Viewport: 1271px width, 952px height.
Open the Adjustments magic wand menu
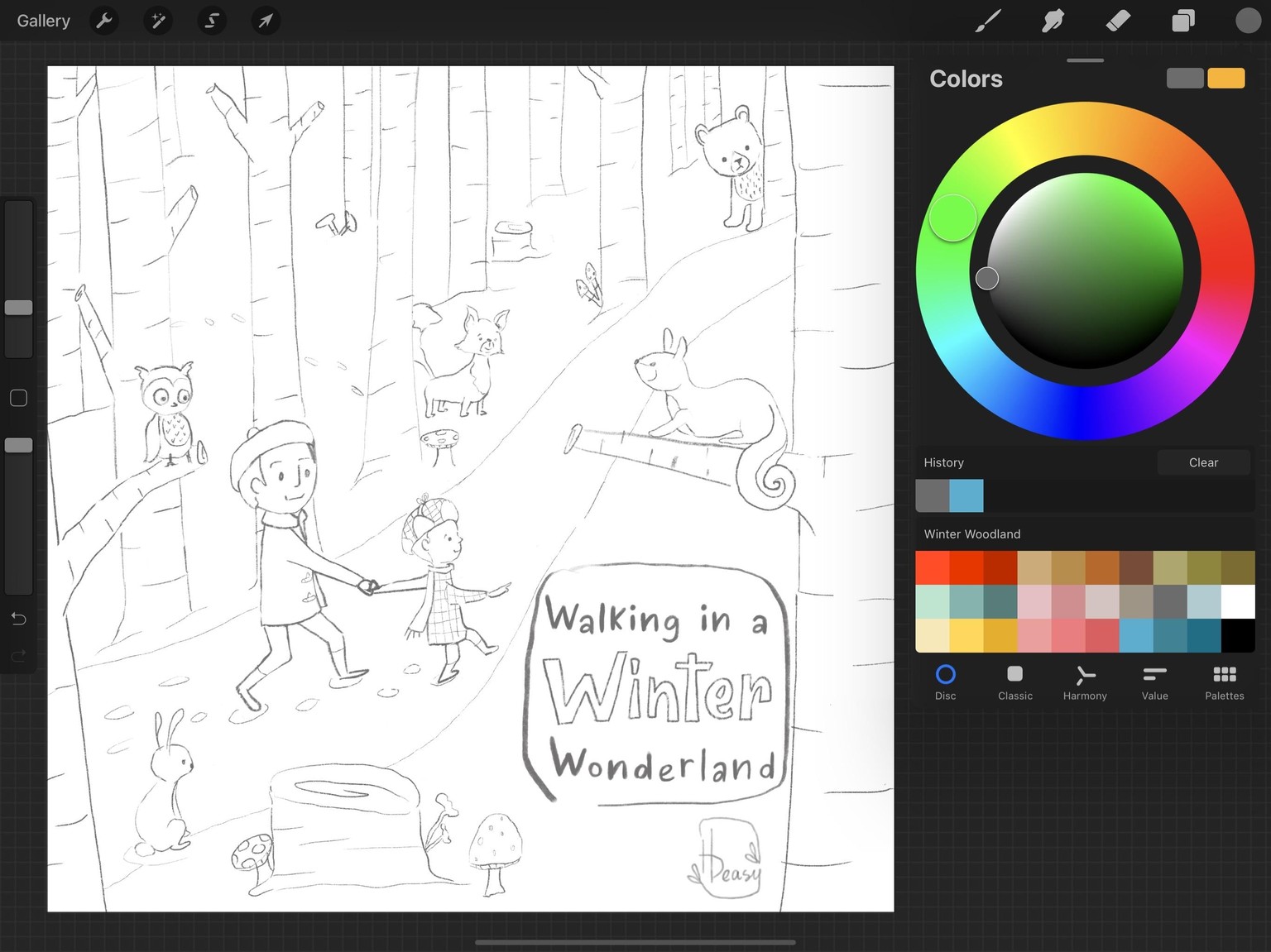coord(158,21)
